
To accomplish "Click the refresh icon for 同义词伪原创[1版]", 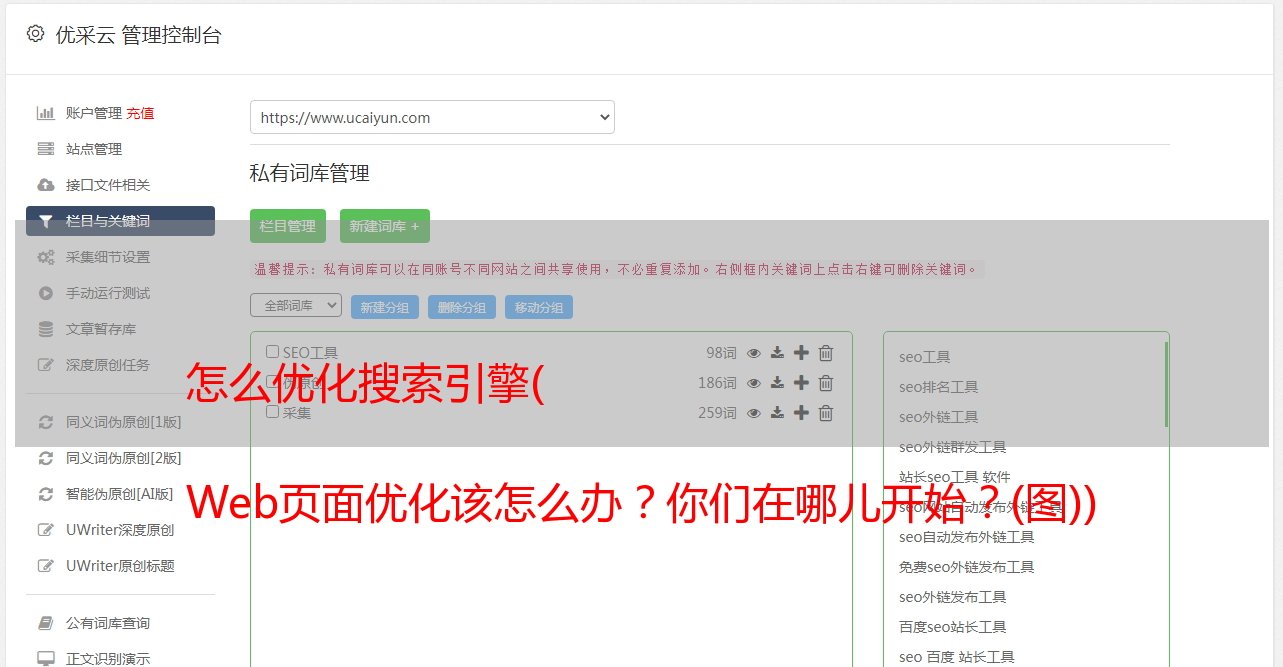I will [46, 422].
